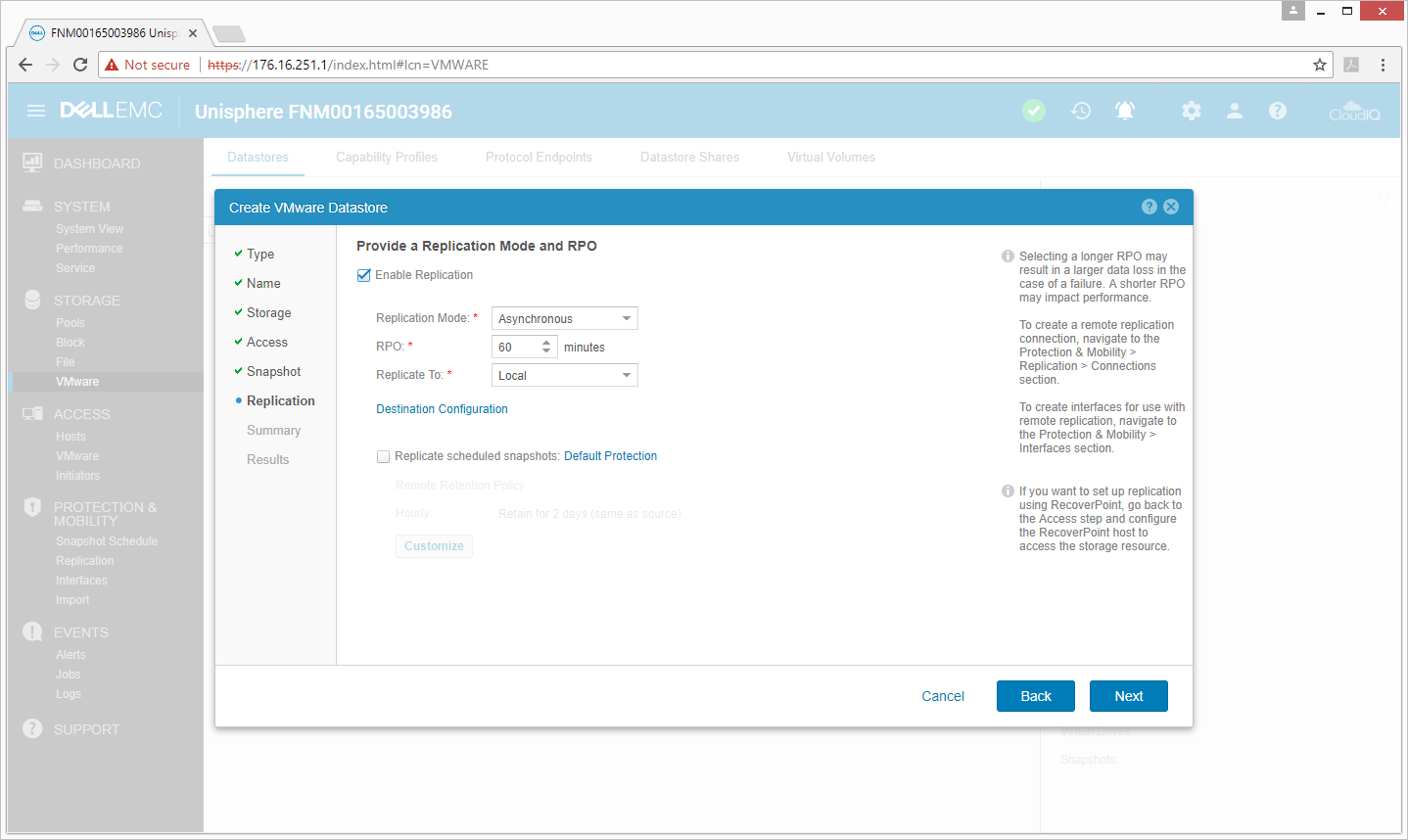The height and width of the screenshot is (840, 1408).
Task: Close the FNM00165003986 browser tab
Action: click(193, 33)
